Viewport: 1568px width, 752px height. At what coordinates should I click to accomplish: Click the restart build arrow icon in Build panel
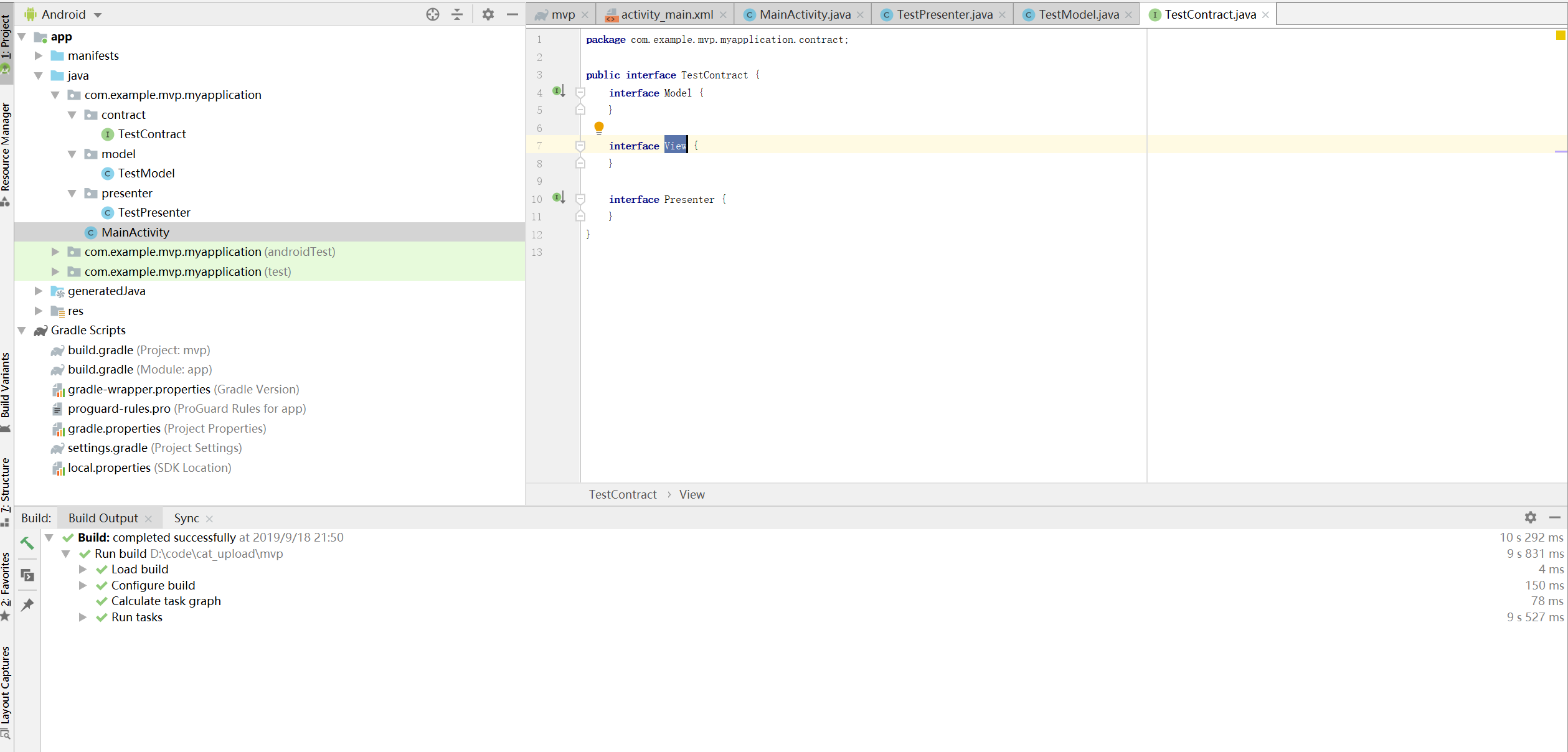(27, 543)
